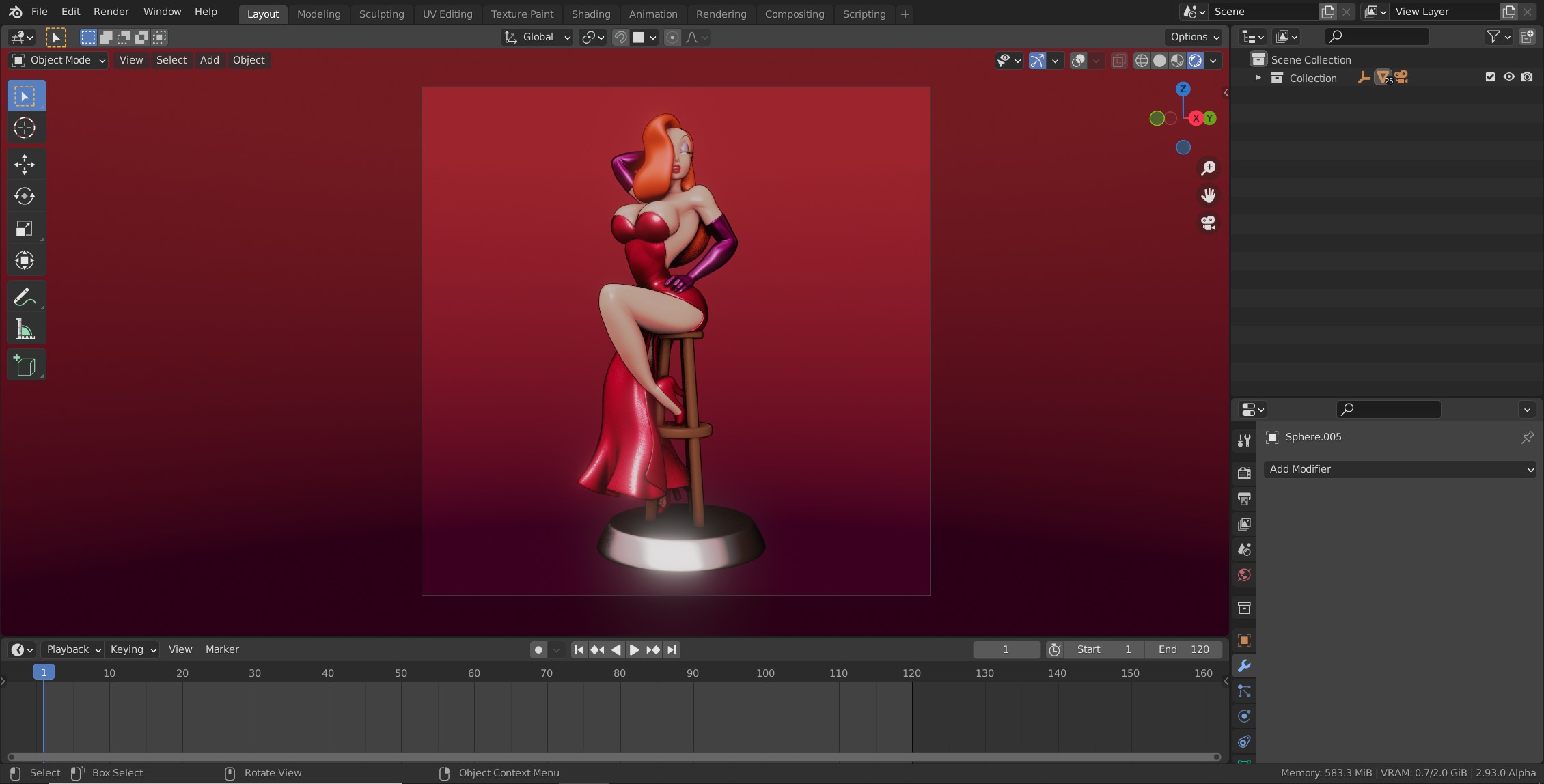
Task: Select the Add Cube tool
Action: [x=26, y=365]
